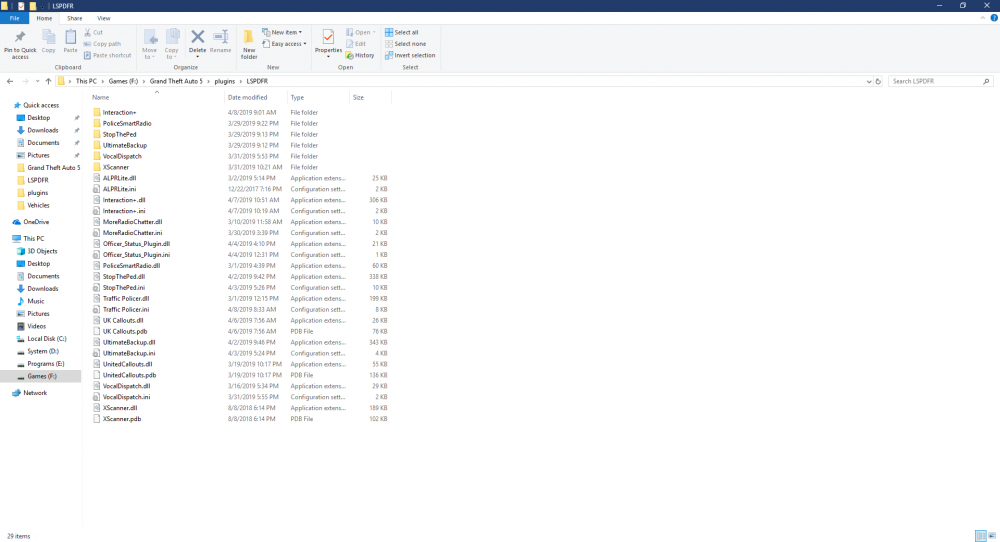This screenshot has height=542, width=1000.
Task: Click the forward navigation arrow
Action: click(x=26, y=81)
